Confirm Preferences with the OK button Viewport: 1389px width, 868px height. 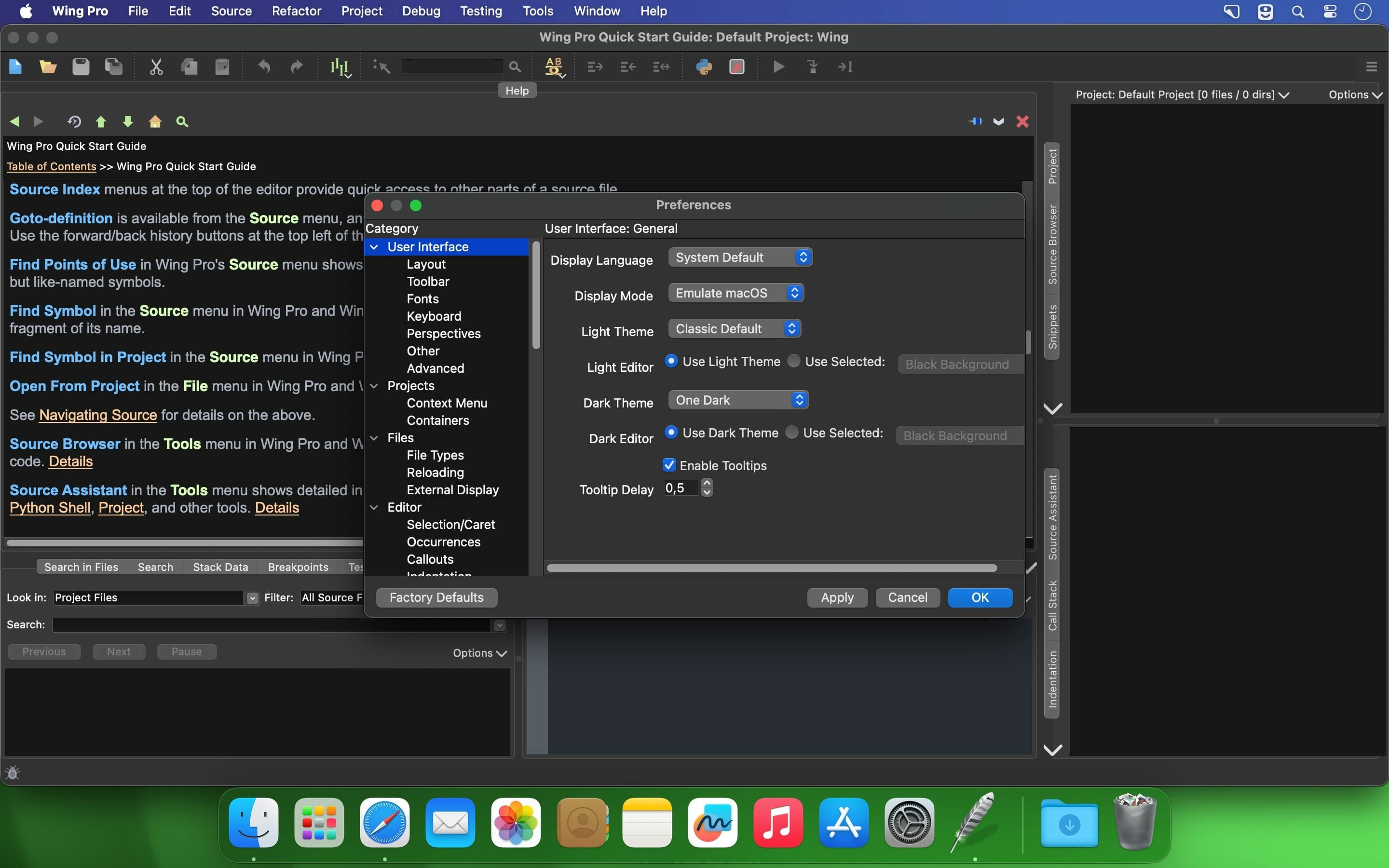980,597
